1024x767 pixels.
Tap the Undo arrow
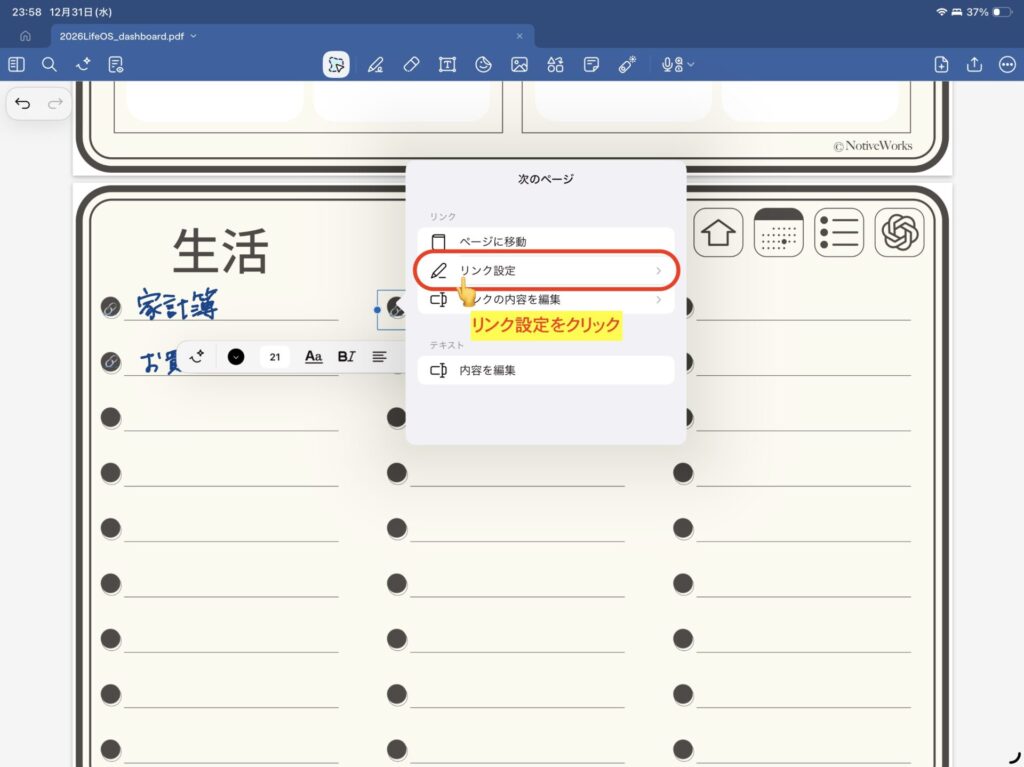[23, 103]
